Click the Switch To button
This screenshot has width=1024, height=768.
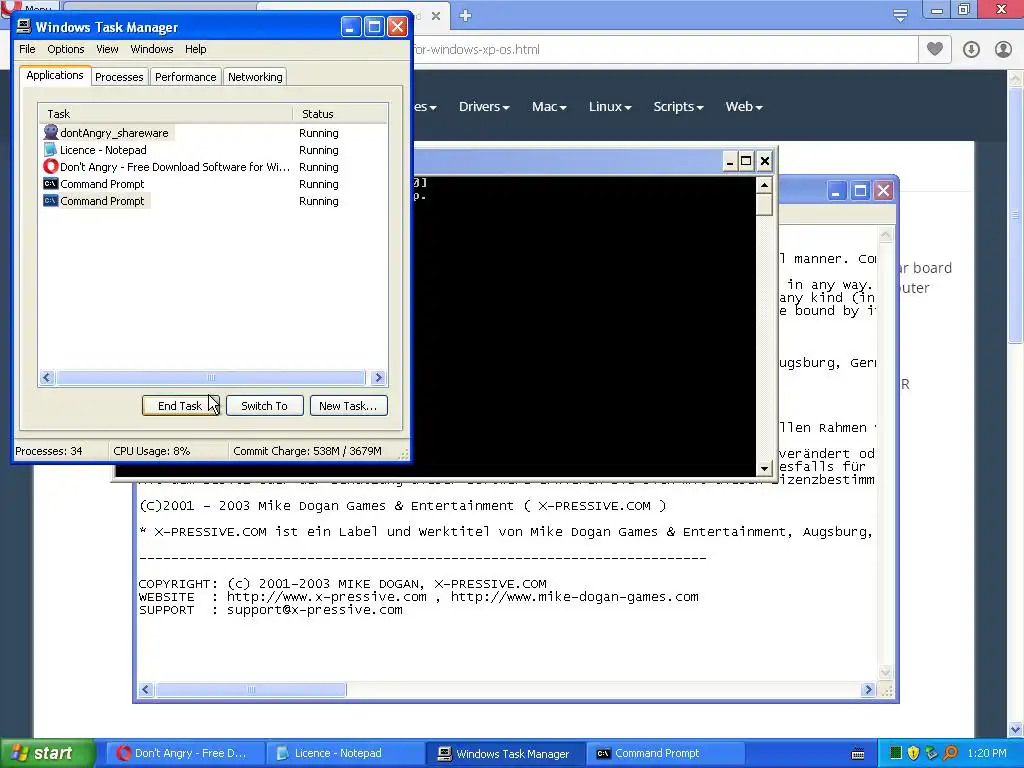(264, 406)
